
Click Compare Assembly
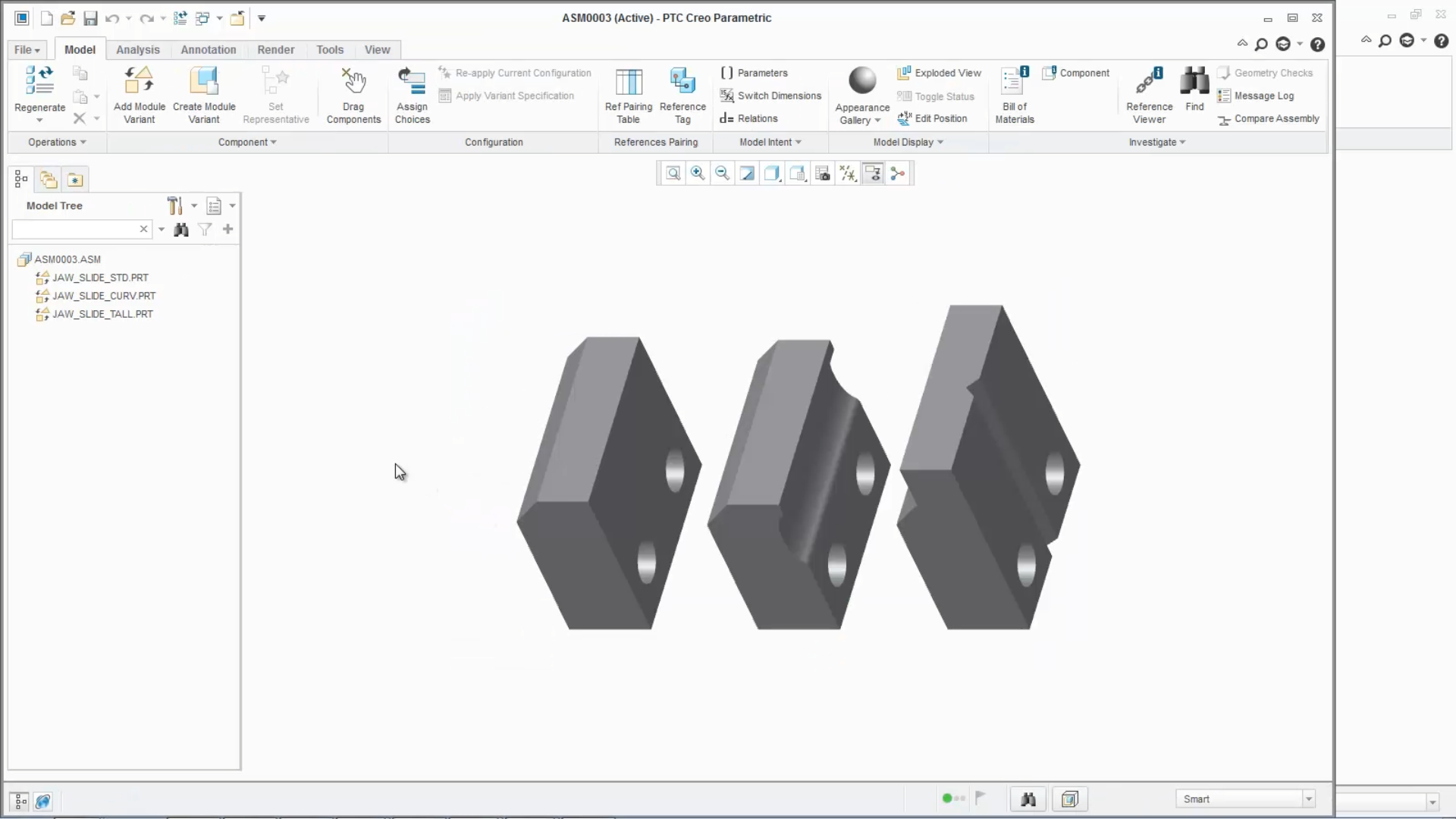[1268, 119]
